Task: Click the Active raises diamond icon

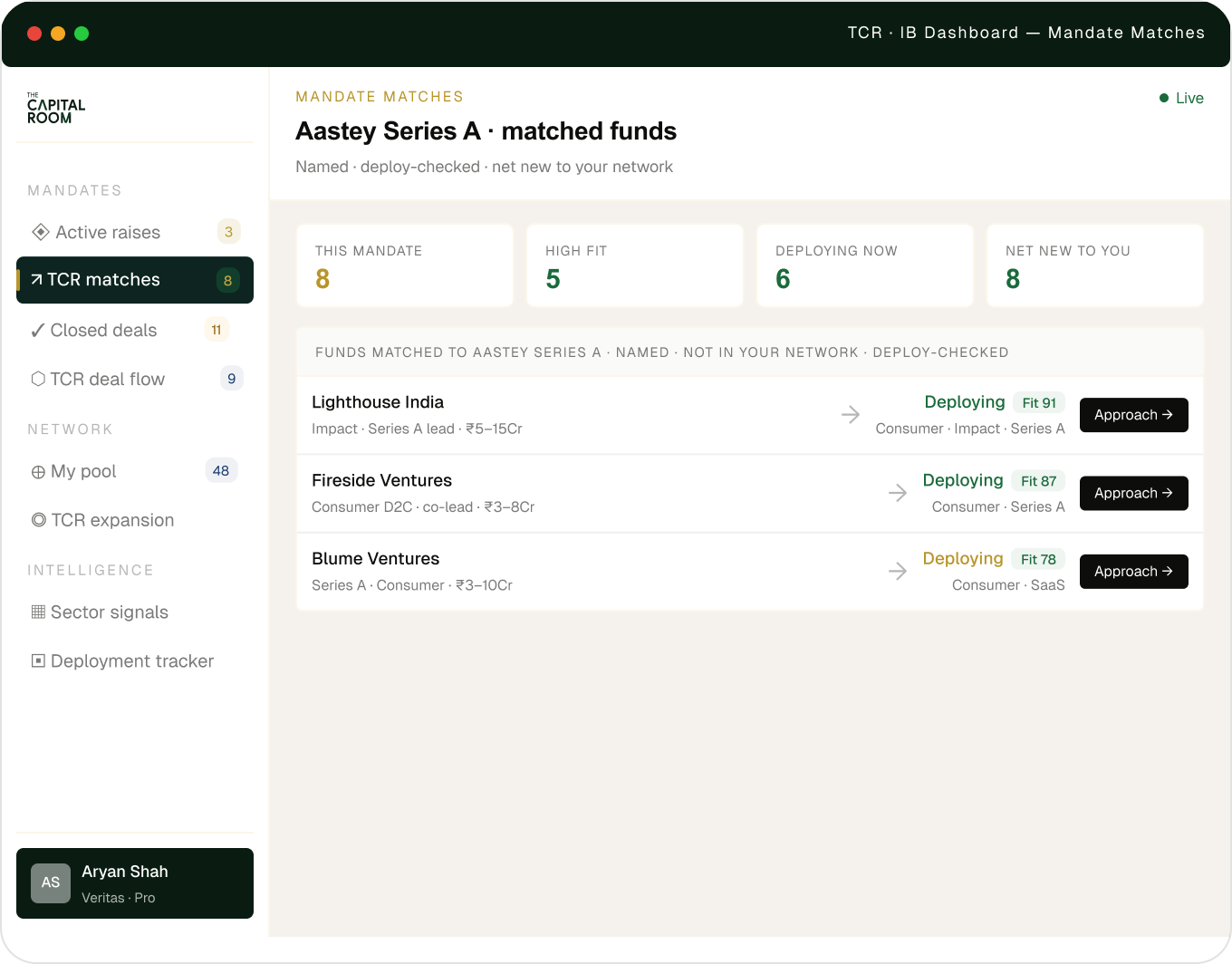Action: click(41, 232)
